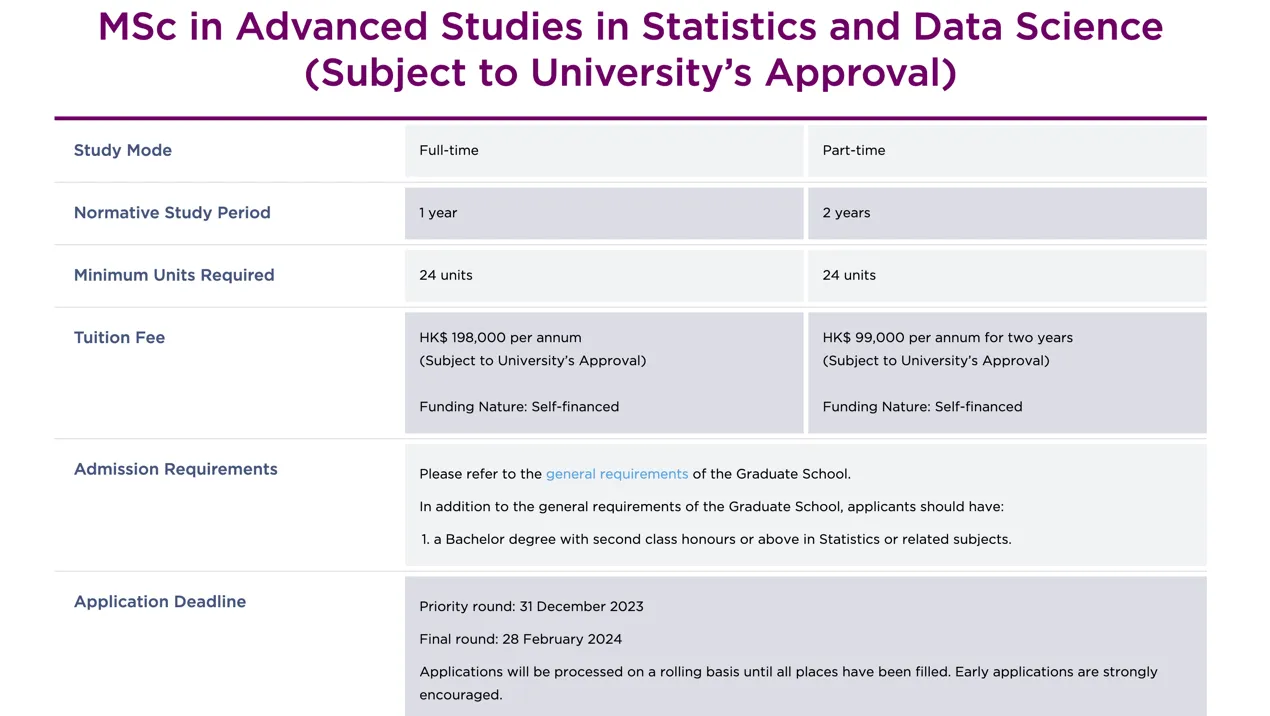Screen dimensions: 1270x716
Task: Click the part-time Funding Nature: Self-financed text
Action: (922, 407)
